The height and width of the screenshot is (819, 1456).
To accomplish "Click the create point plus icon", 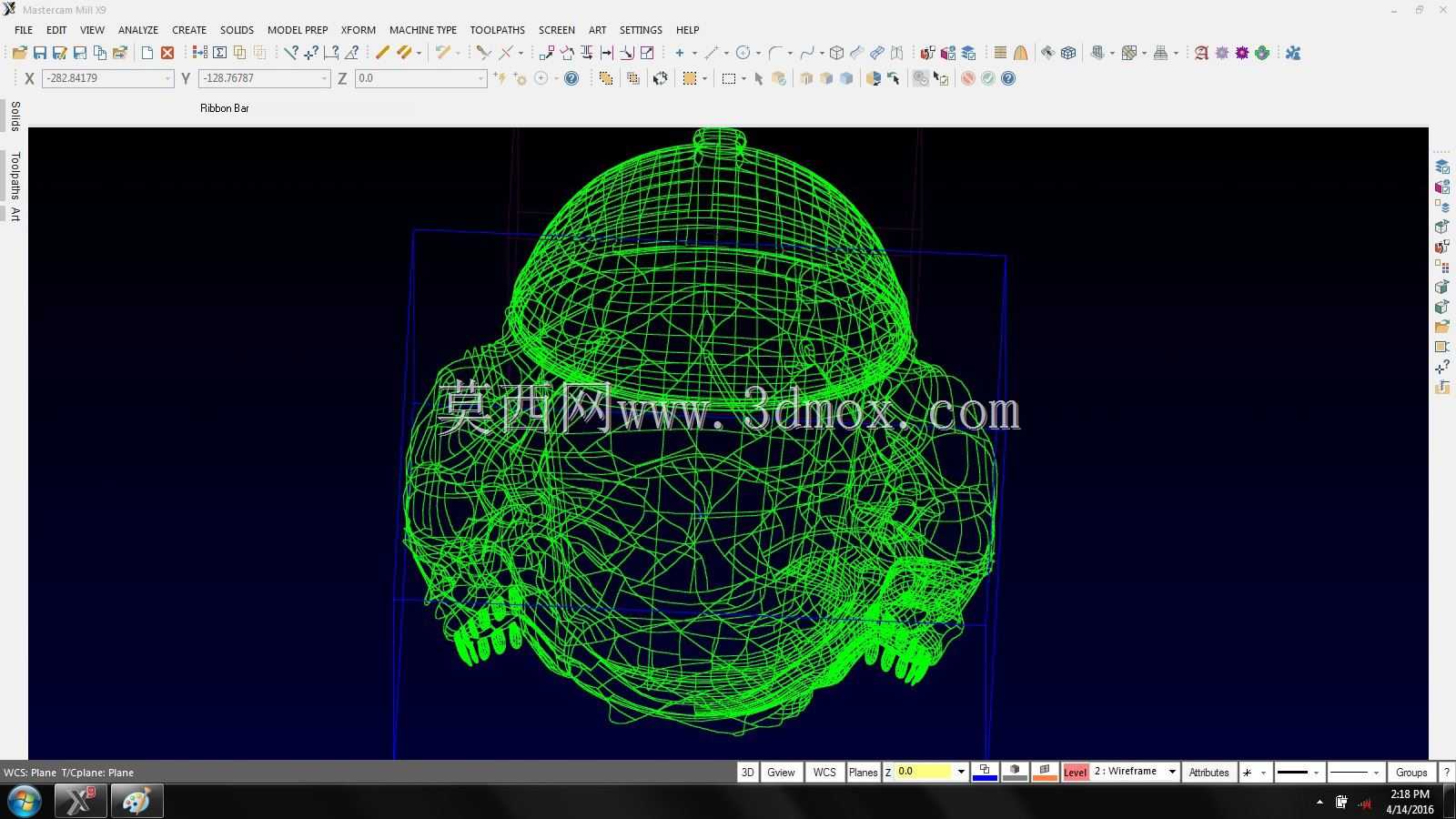I will [679, 53].
